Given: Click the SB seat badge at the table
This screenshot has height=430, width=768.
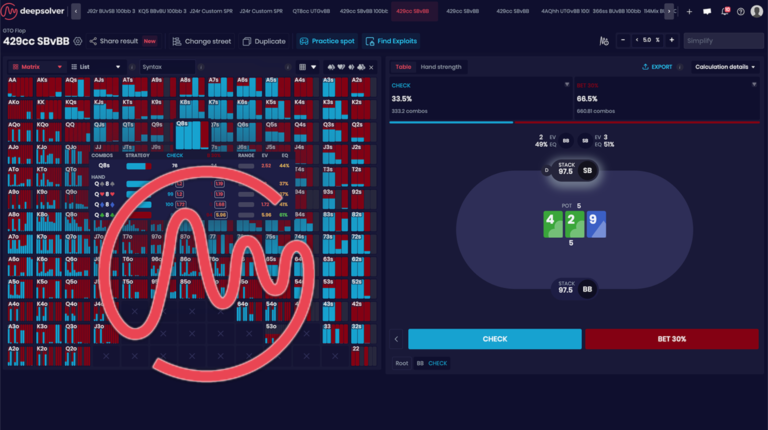Looking at the screenshot, I should [x=587, y=170].
